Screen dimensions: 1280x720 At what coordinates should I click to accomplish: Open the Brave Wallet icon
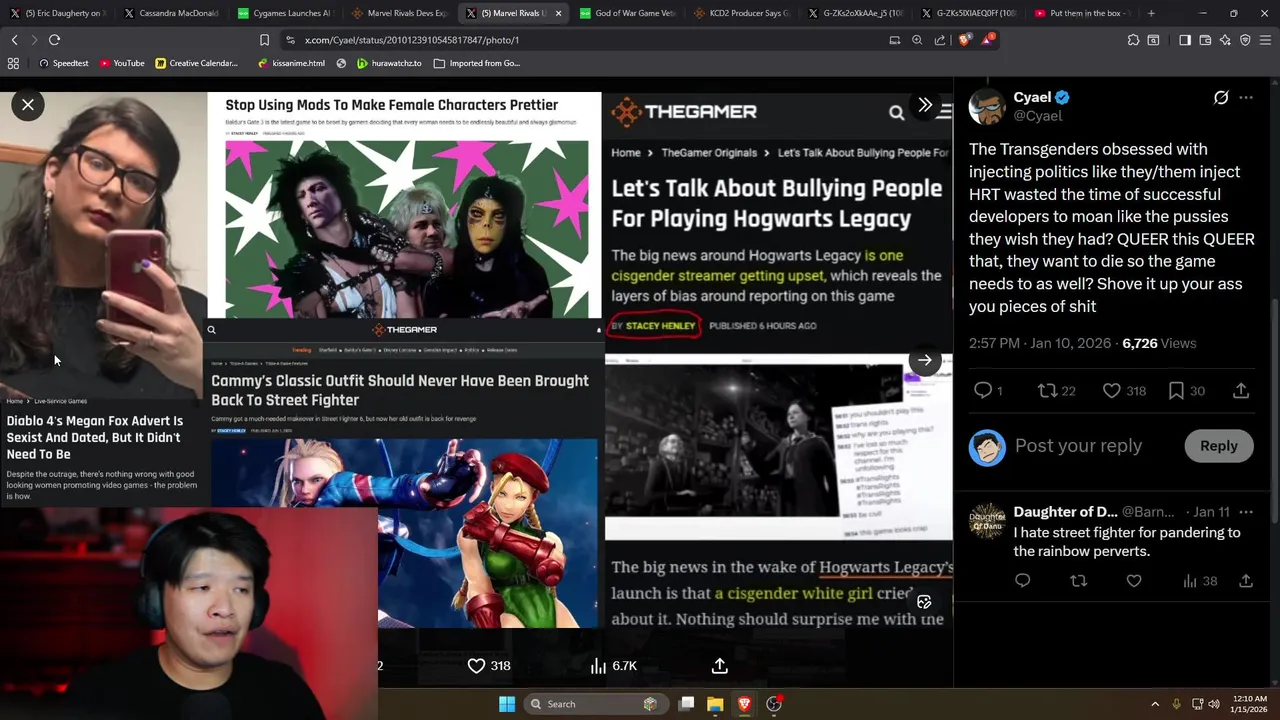pos(1205,40)
